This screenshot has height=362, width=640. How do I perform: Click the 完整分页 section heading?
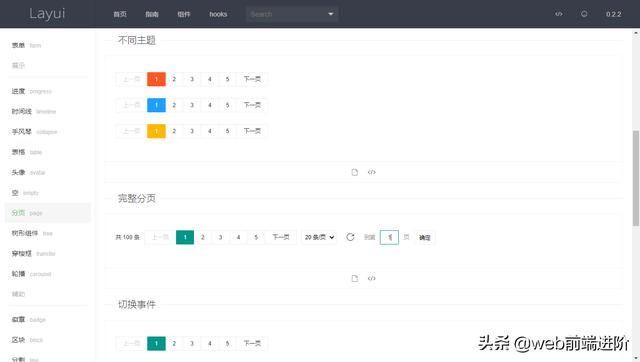(x=137, y=198)
